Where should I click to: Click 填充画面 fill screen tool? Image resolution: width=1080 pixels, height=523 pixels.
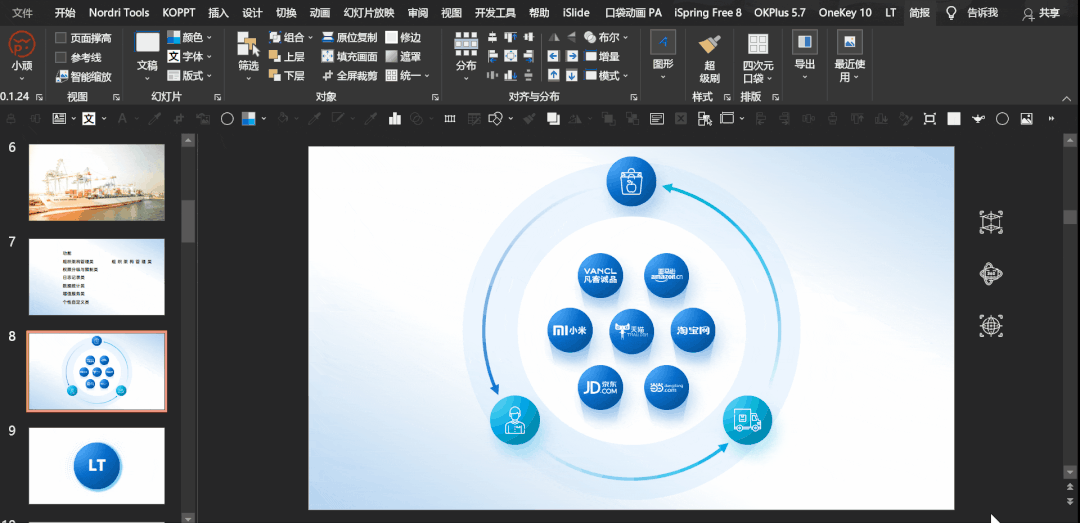pos(349,57)
